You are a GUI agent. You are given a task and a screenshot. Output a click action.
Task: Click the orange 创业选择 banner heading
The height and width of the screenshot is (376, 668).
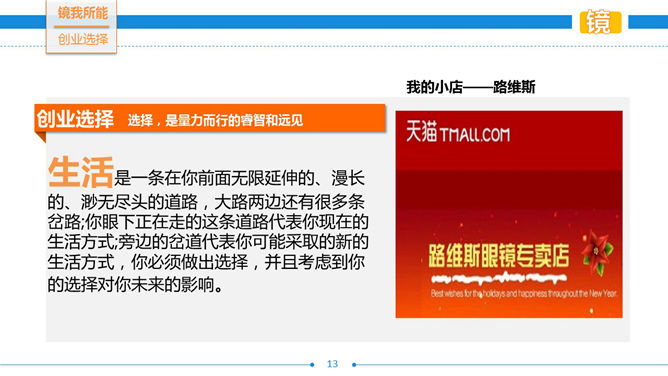click(x=75, y=119)
